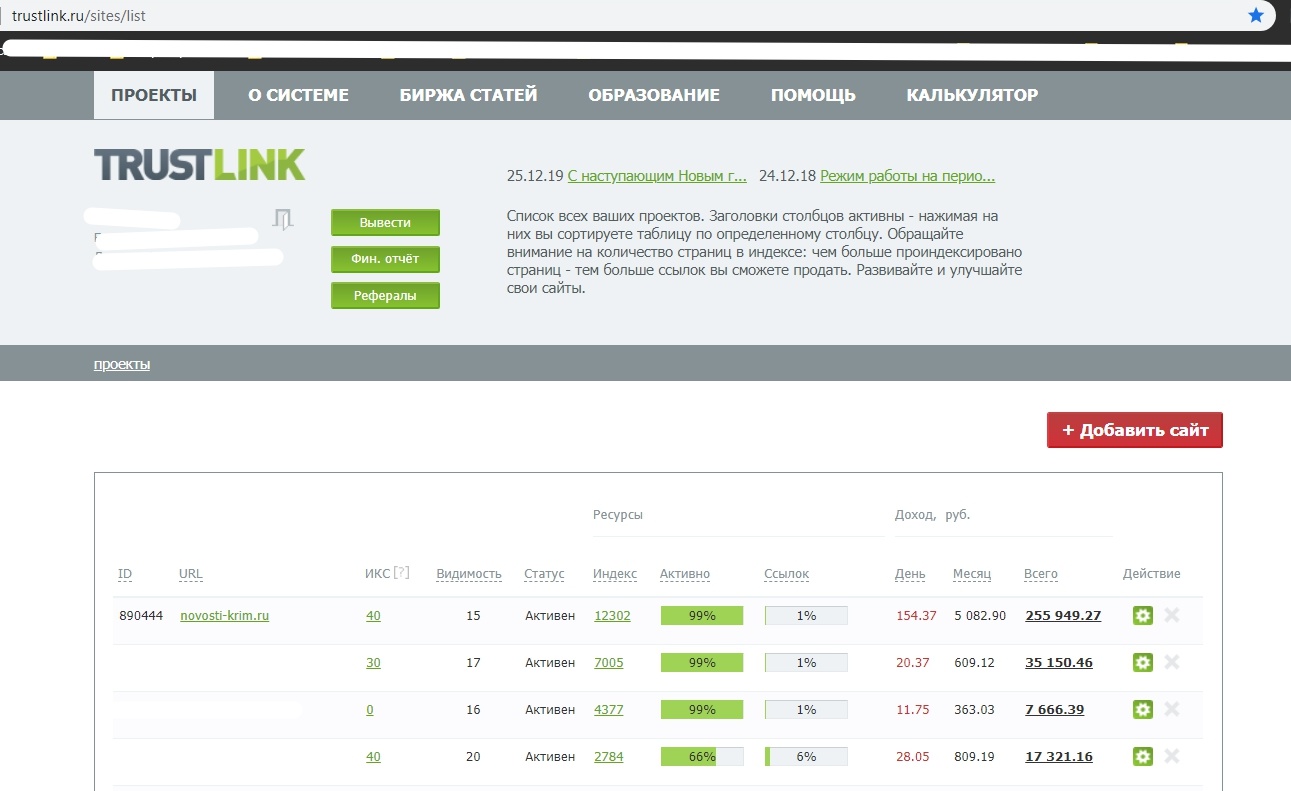
Task: Click index value 2784
Action: [609, 756]
